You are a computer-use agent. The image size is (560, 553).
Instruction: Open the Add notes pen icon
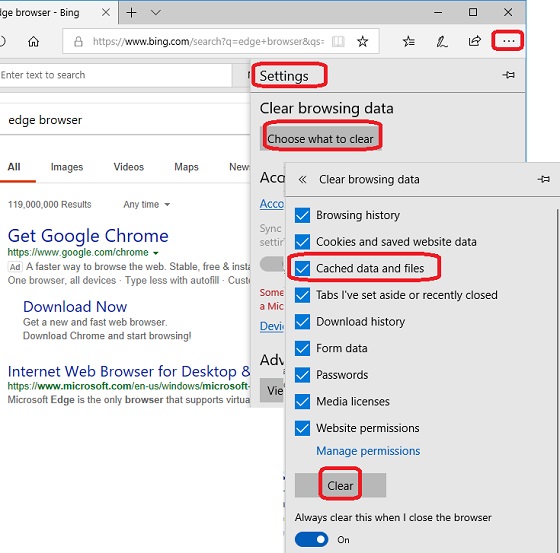442,42
